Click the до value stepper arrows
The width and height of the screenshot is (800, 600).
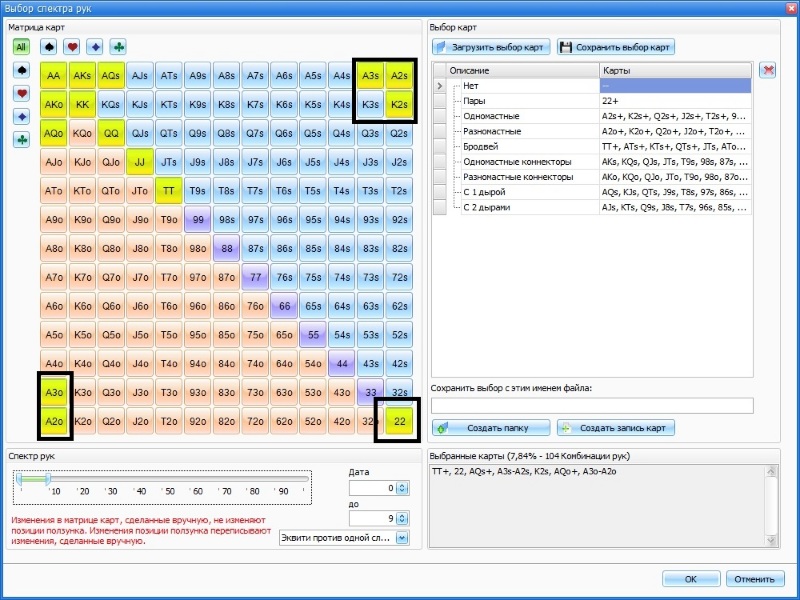tap(402, 519)
